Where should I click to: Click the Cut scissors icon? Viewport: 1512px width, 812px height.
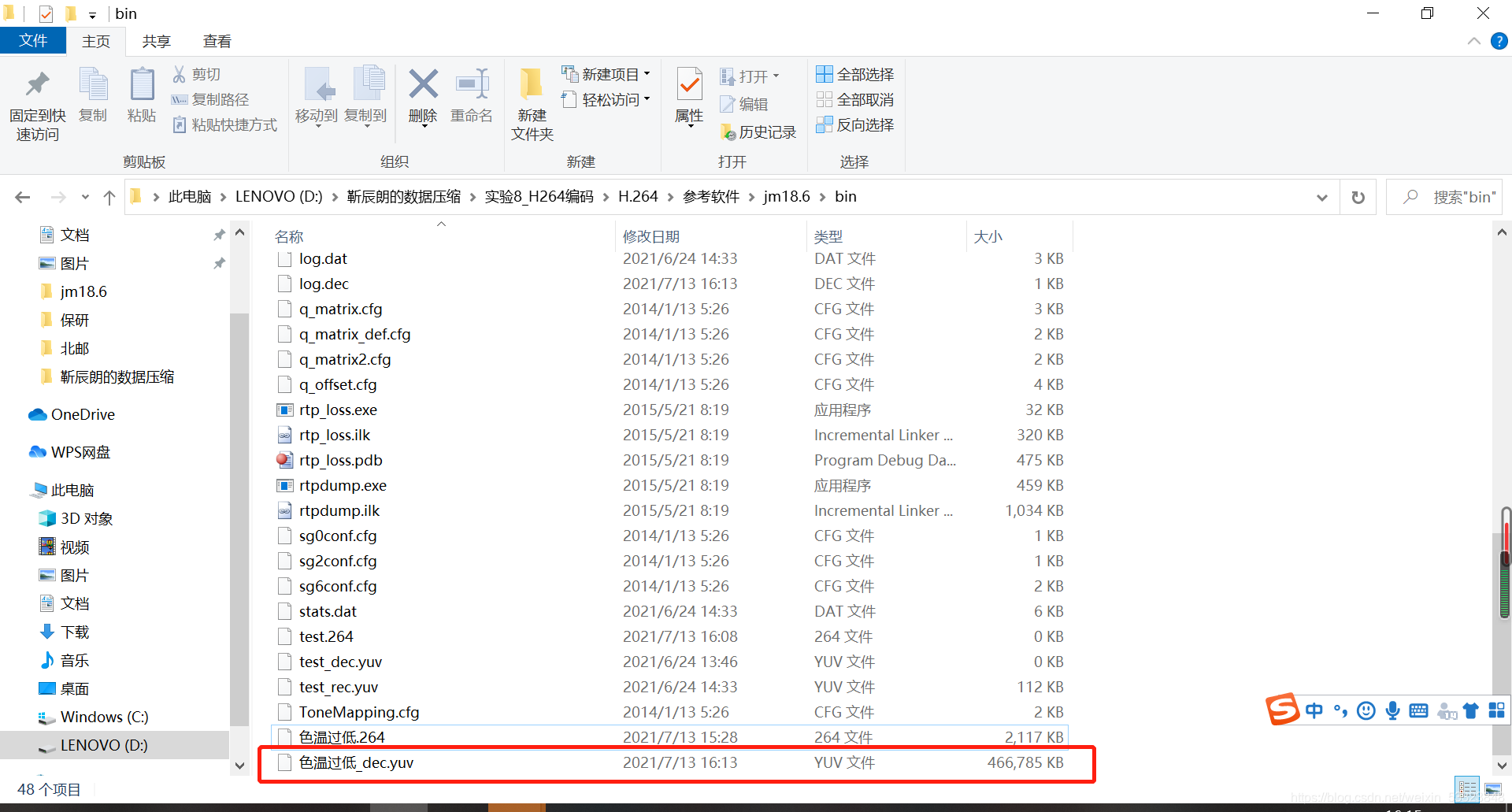(x=180, y=74)
